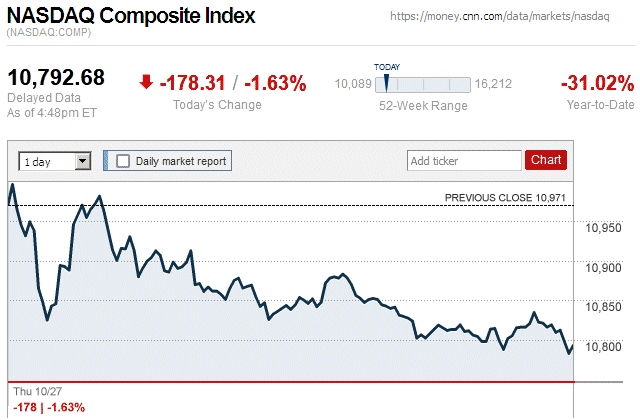The height and width of the screenshot is (420, 640).
Task: Click the TODAY marker on the range bar
Action: point(387,83)
